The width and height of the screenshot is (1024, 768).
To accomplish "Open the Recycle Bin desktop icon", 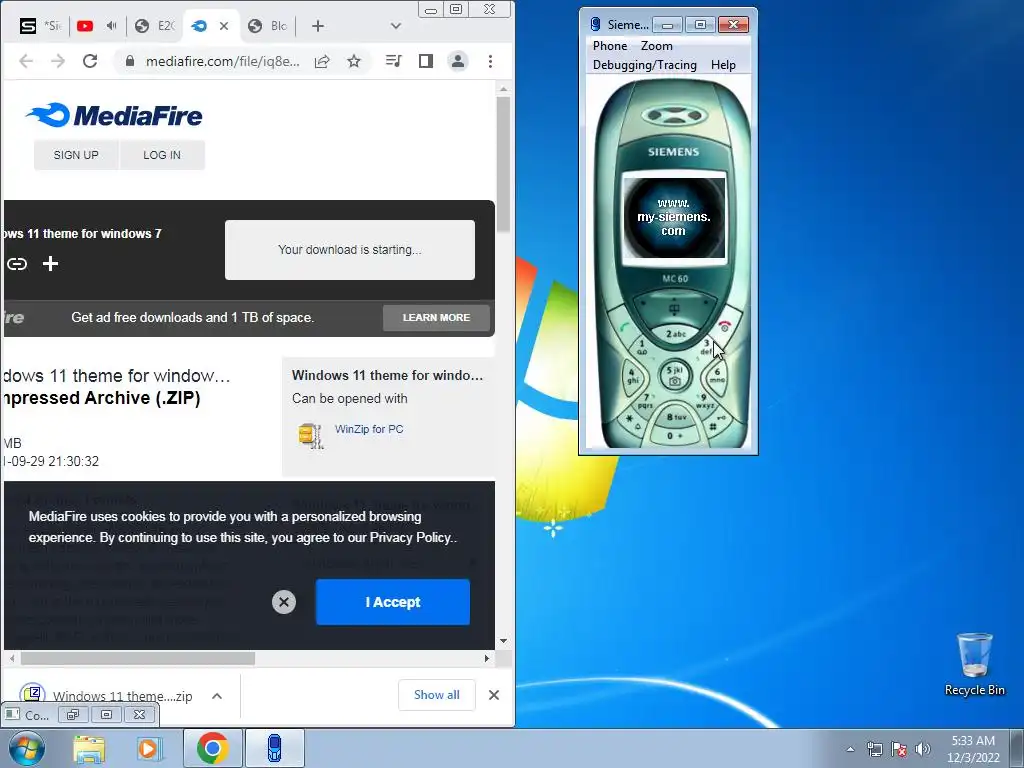I will coord(974,665).
